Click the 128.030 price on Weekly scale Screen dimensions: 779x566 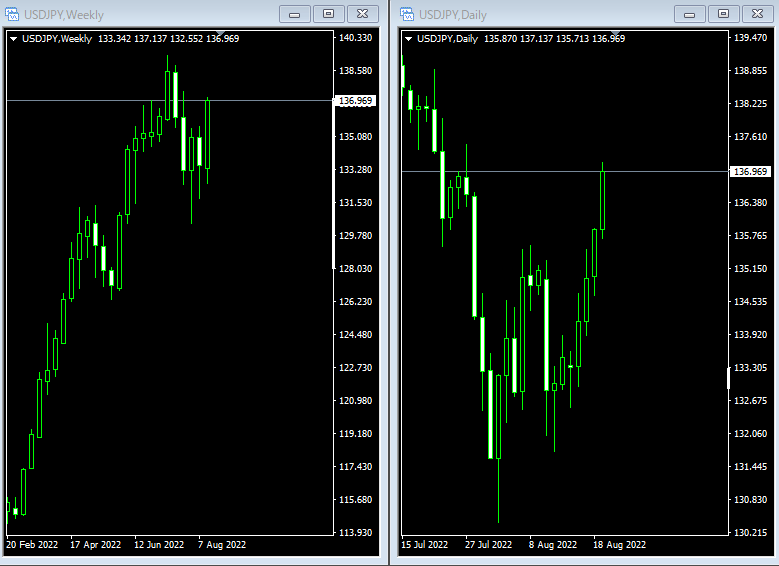(x=355, y=268)
